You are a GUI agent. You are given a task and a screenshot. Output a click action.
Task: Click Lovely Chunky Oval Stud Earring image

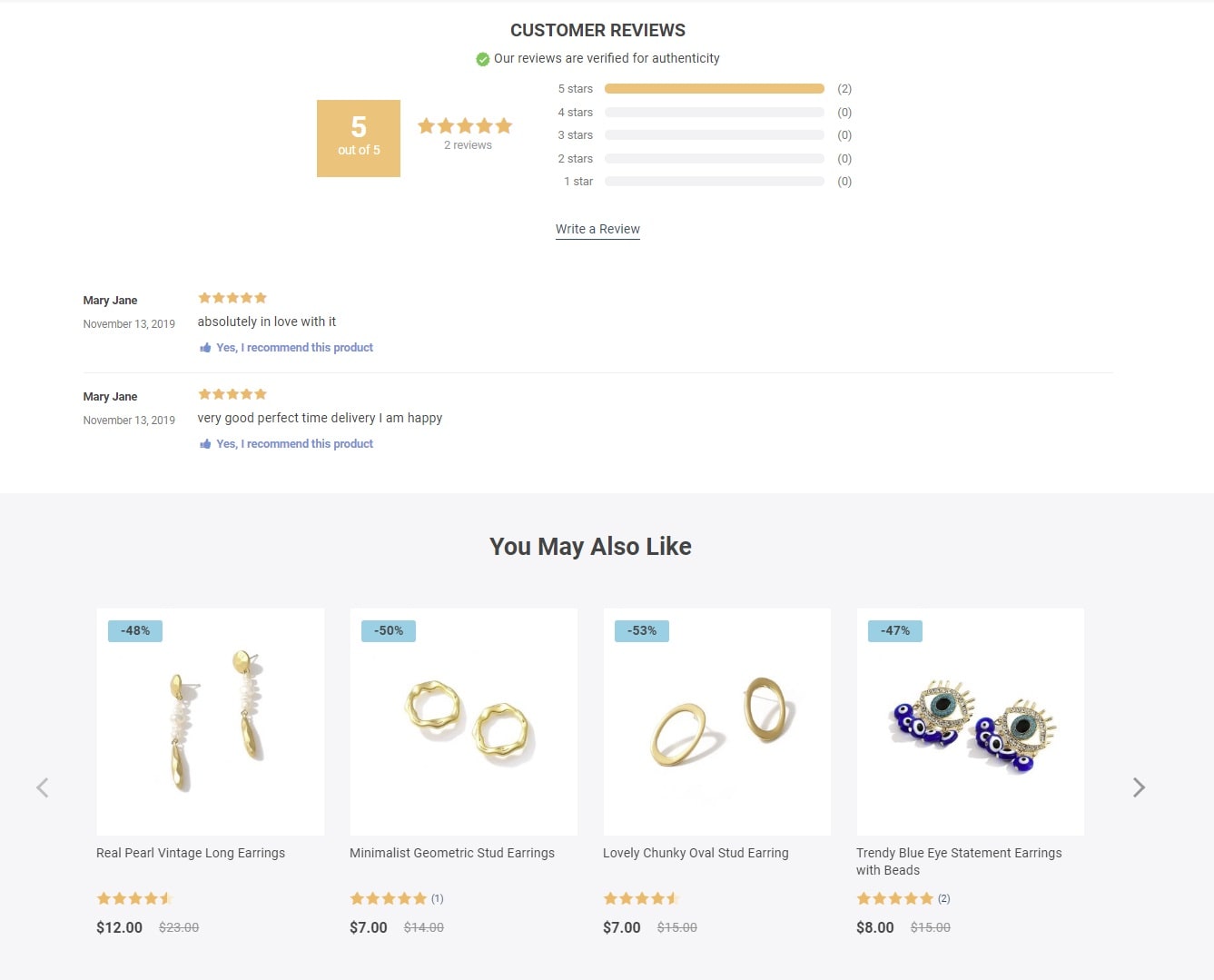click(716, 722)
